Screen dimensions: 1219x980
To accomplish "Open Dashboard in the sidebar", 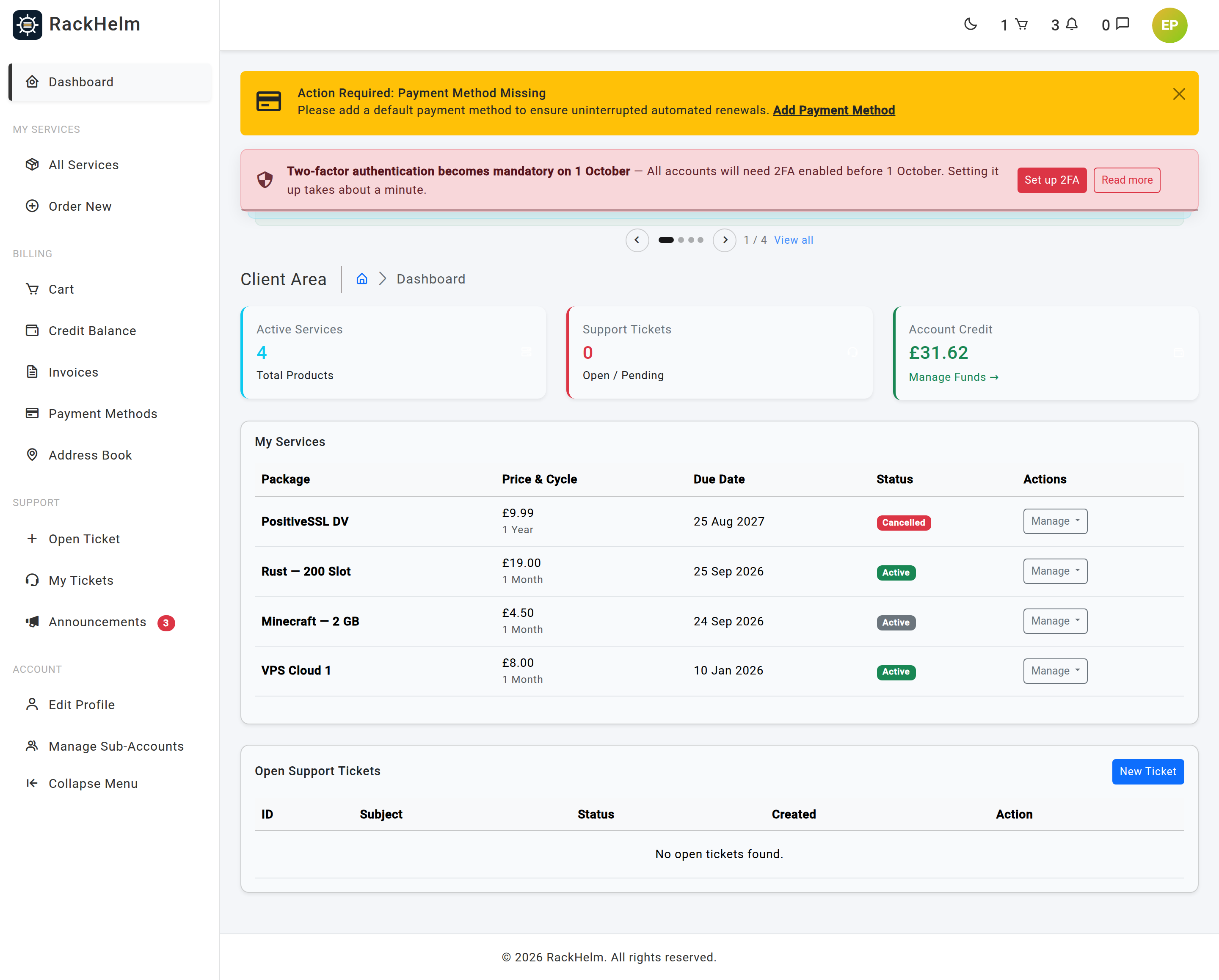I will (x=110, y=82).
